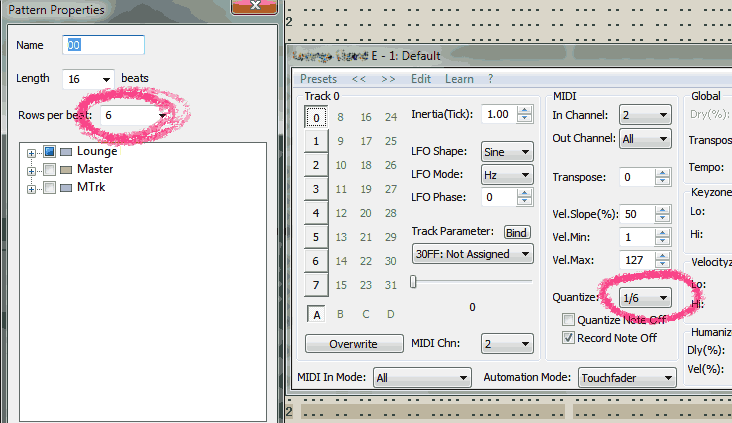Enable the Lounge checkbox in tree
The height and width of the screenshot is (423, 732).
(50, 152)
